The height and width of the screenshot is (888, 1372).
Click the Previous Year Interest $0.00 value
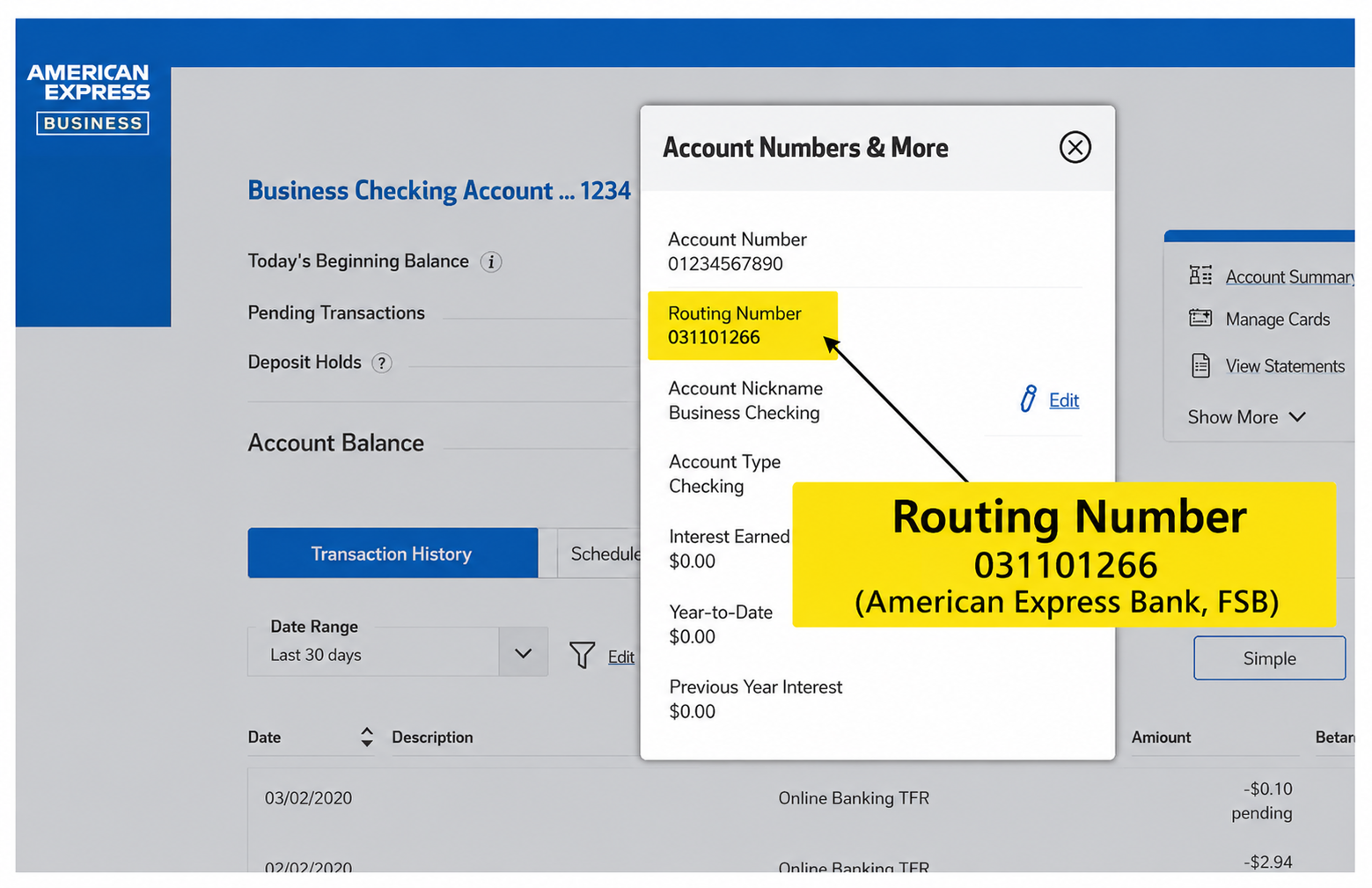tap(692, 711)
